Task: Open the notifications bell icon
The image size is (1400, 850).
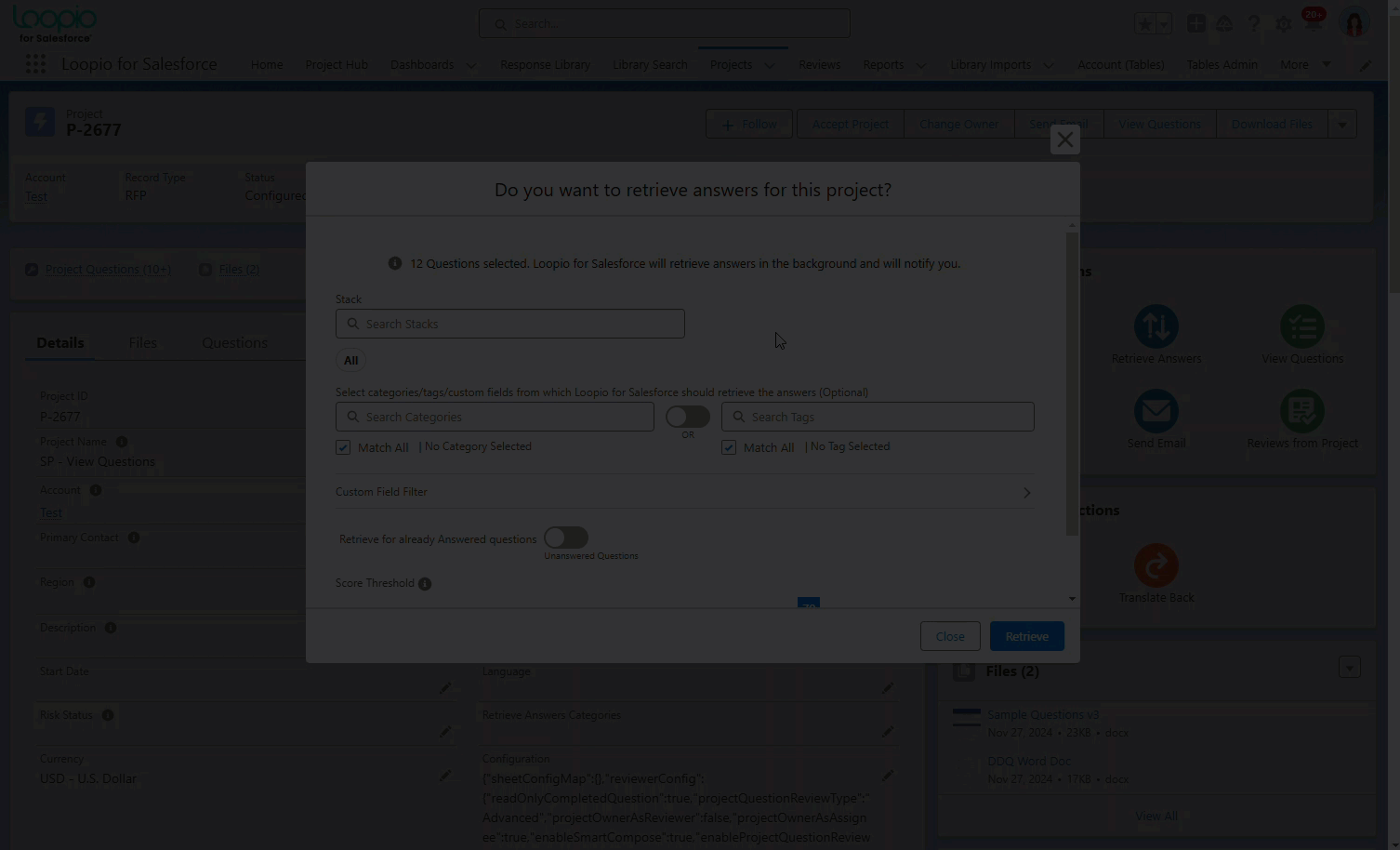Action: (1313, 24)
